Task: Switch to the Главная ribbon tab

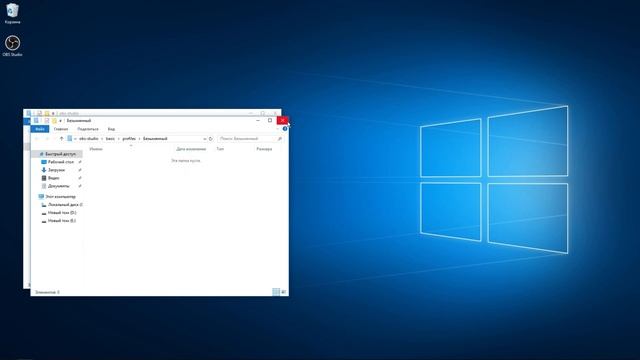Action: pos(61,129)
